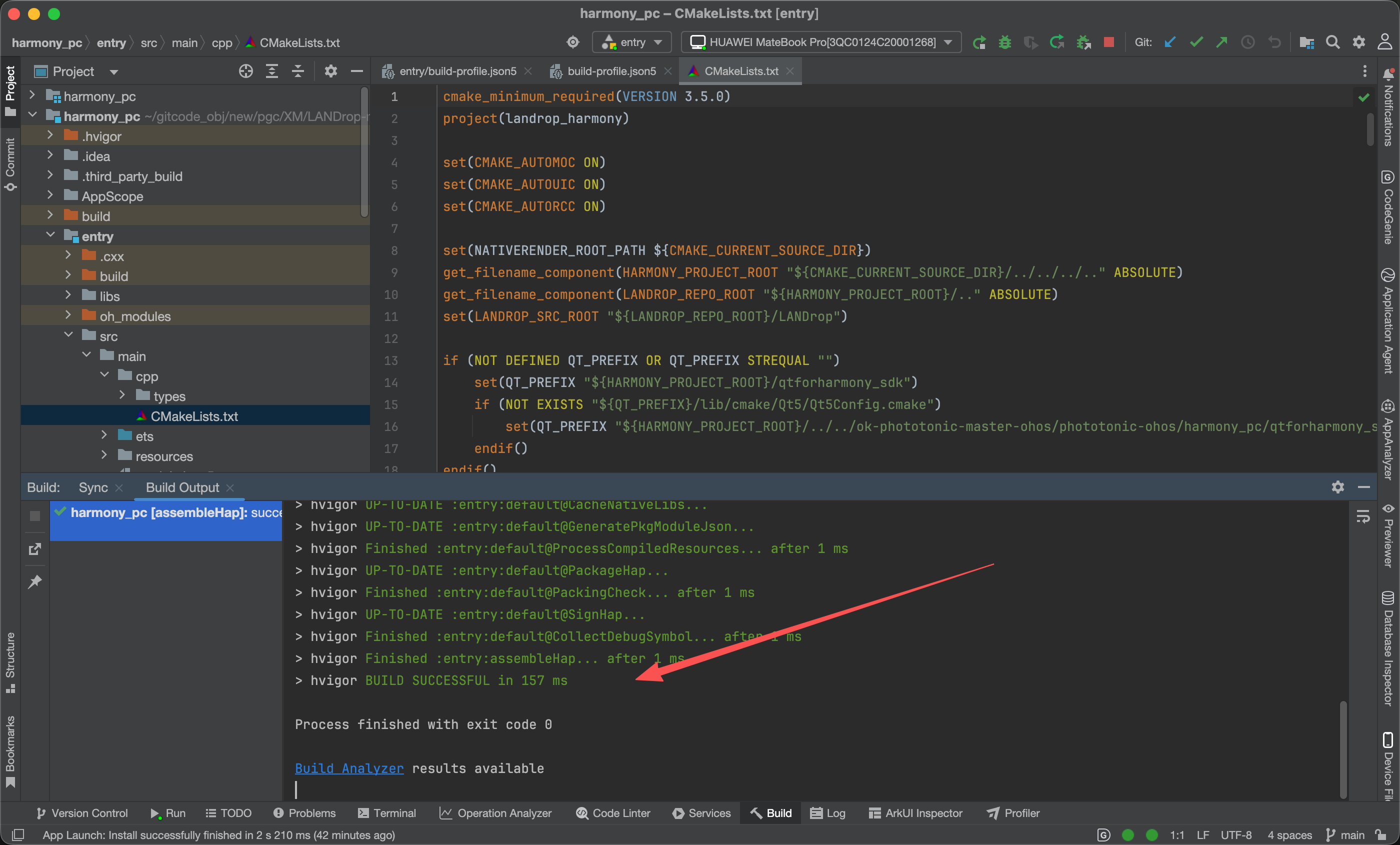Viewport: 1400px width, 845px height.
Task: Close the CMakeLists.txt editor tab
Action: [790, 71]
